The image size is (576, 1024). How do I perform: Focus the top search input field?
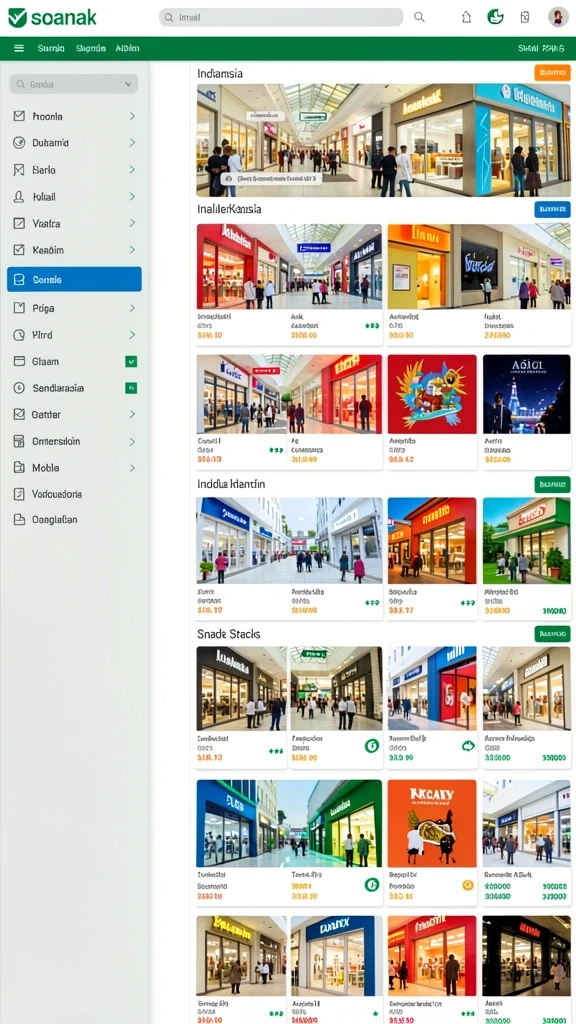tap(281, 18)
